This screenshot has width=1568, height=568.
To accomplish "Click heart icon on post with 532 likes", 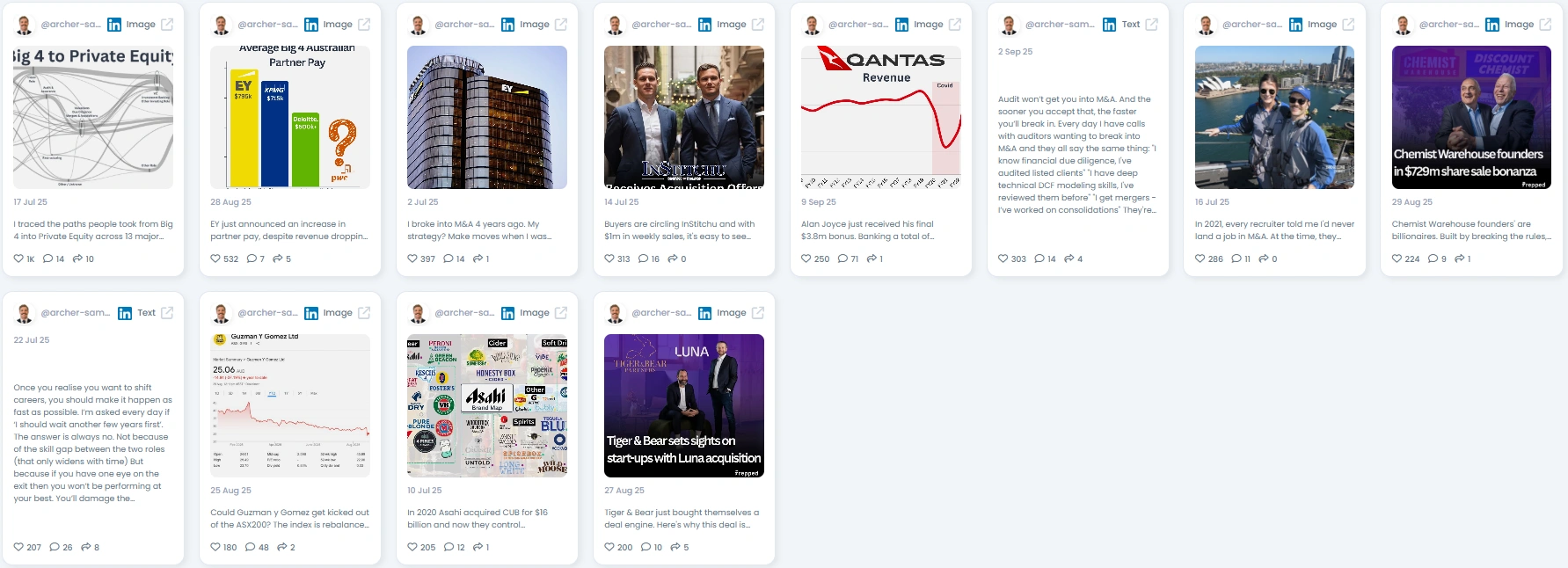I will (x=215, y=259).
